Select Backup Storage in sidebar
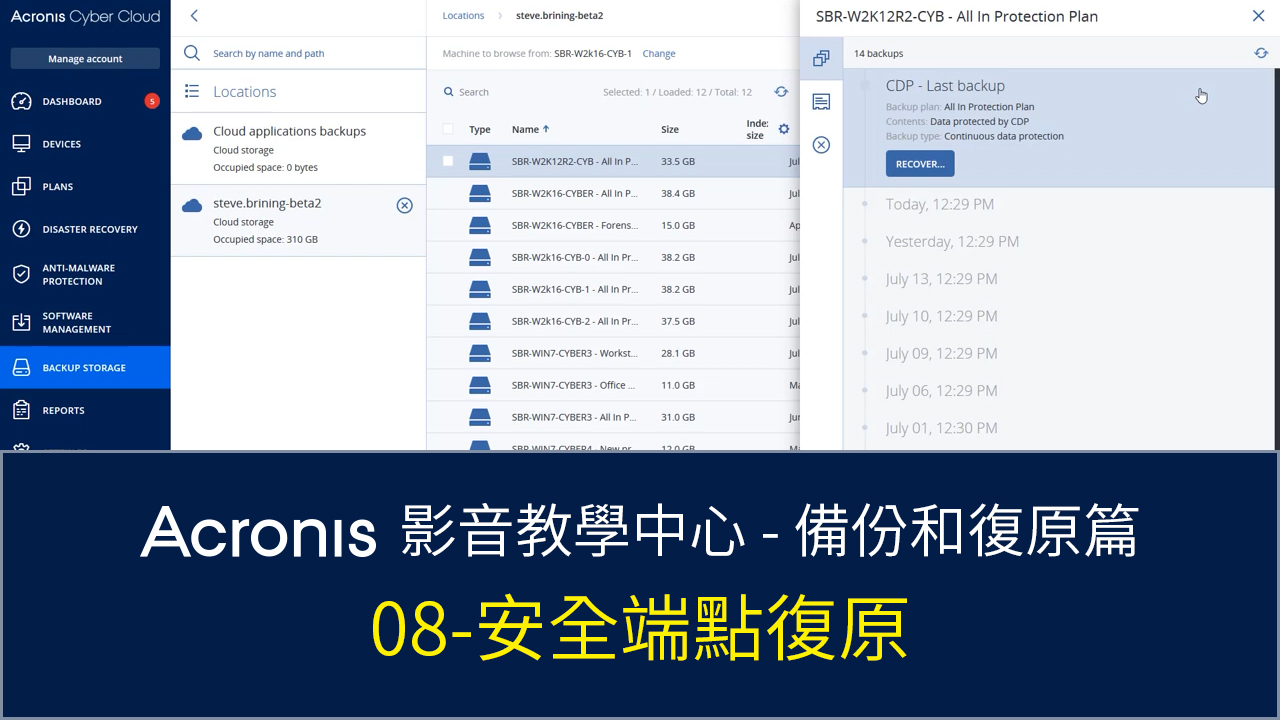 (85, 368)
